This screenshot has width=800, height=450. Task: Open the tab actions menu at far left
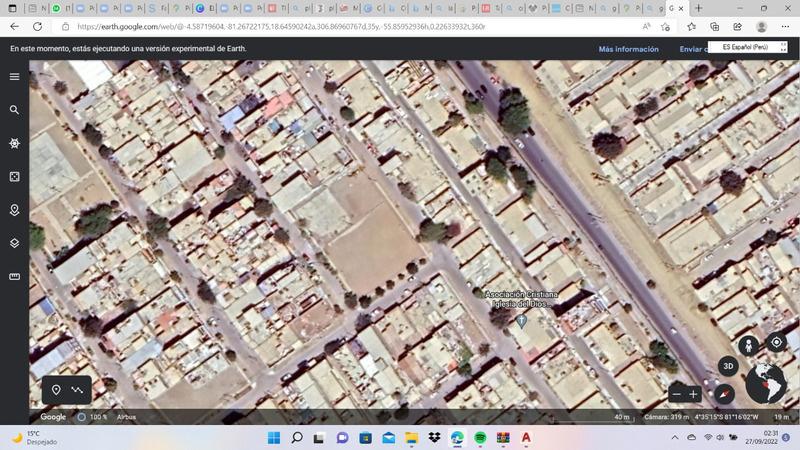pos(12,8)
